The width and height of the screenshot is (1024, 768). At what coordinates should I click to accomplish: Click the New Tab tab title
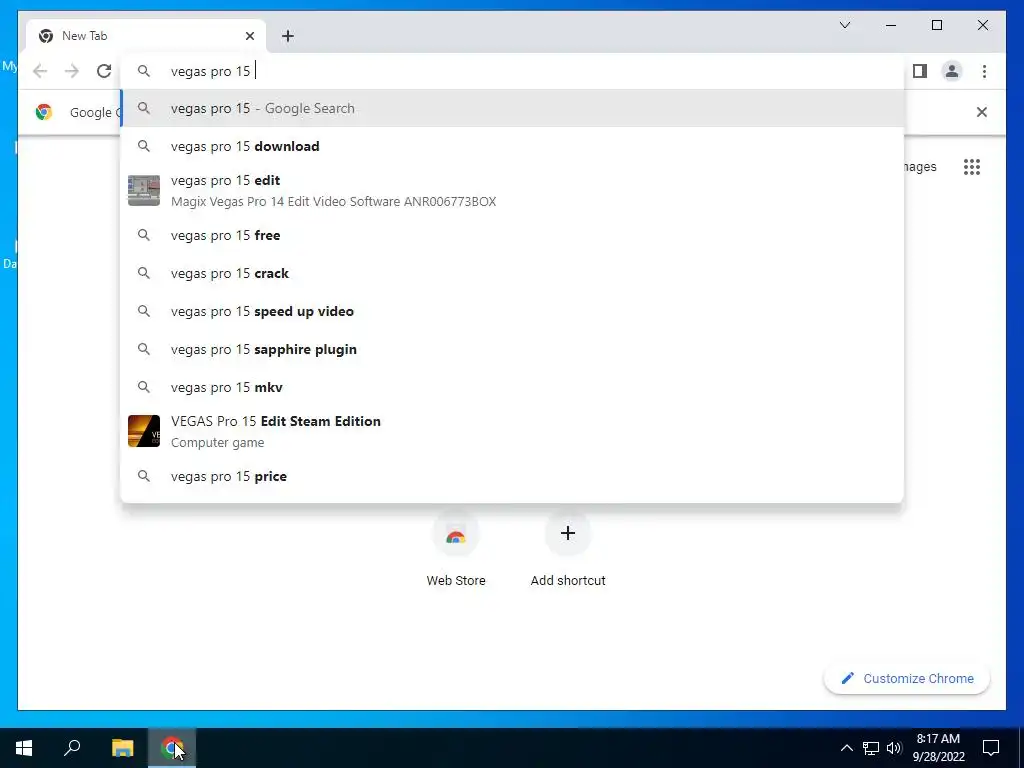84,36
